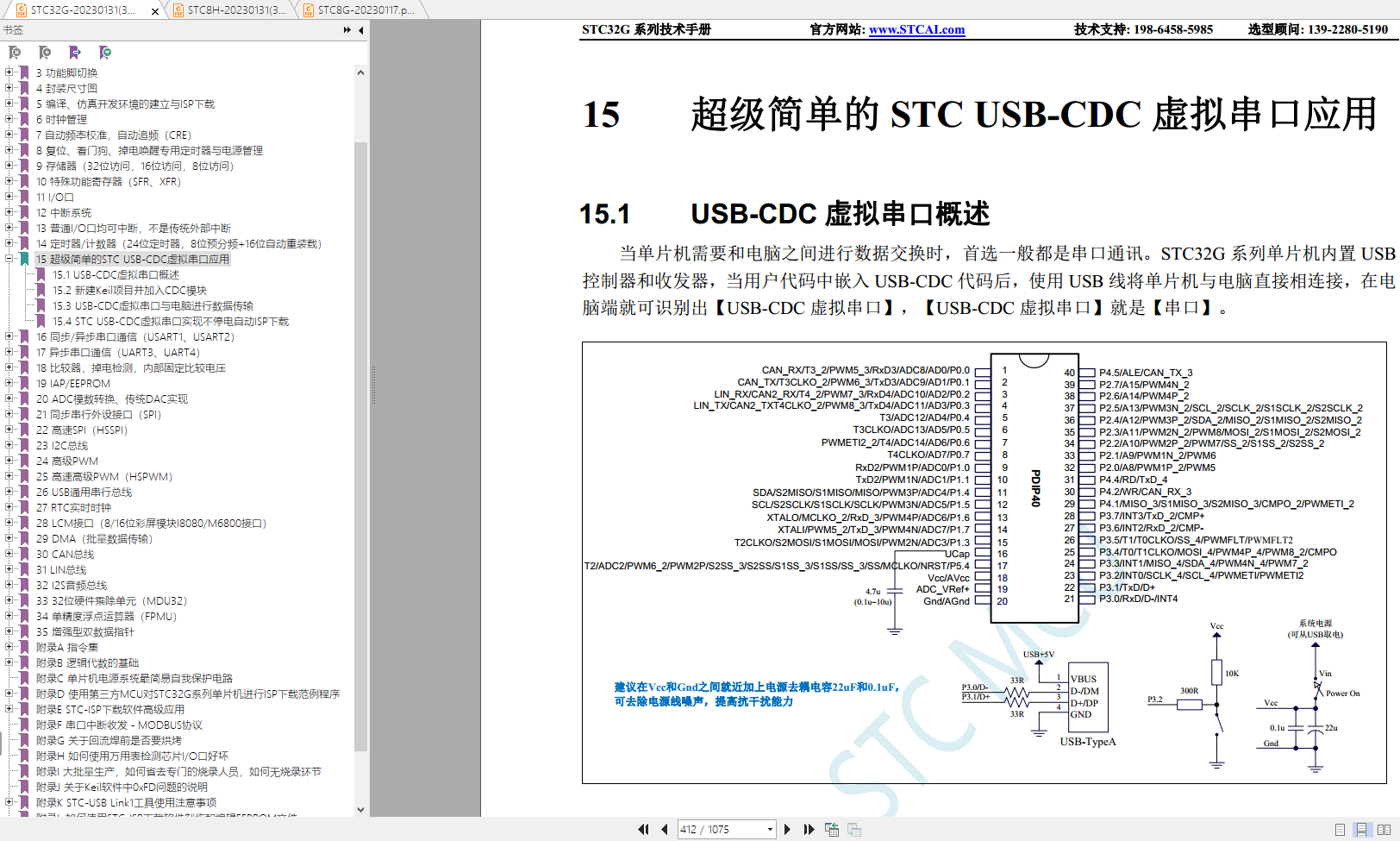Image resolution: width=1400 pixels, height=841 pixels.
Task: Click the delete bookmark icon
Action: [15, 53]
